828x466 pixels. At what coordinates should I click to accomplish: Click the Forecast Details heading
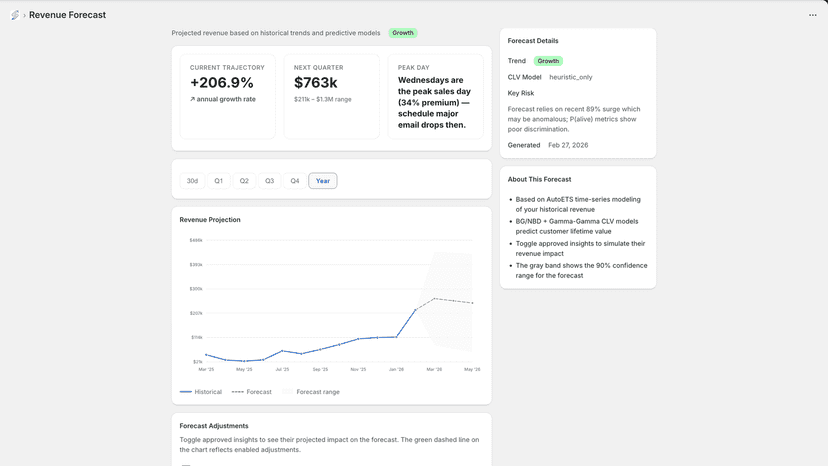tap(533, 41)
